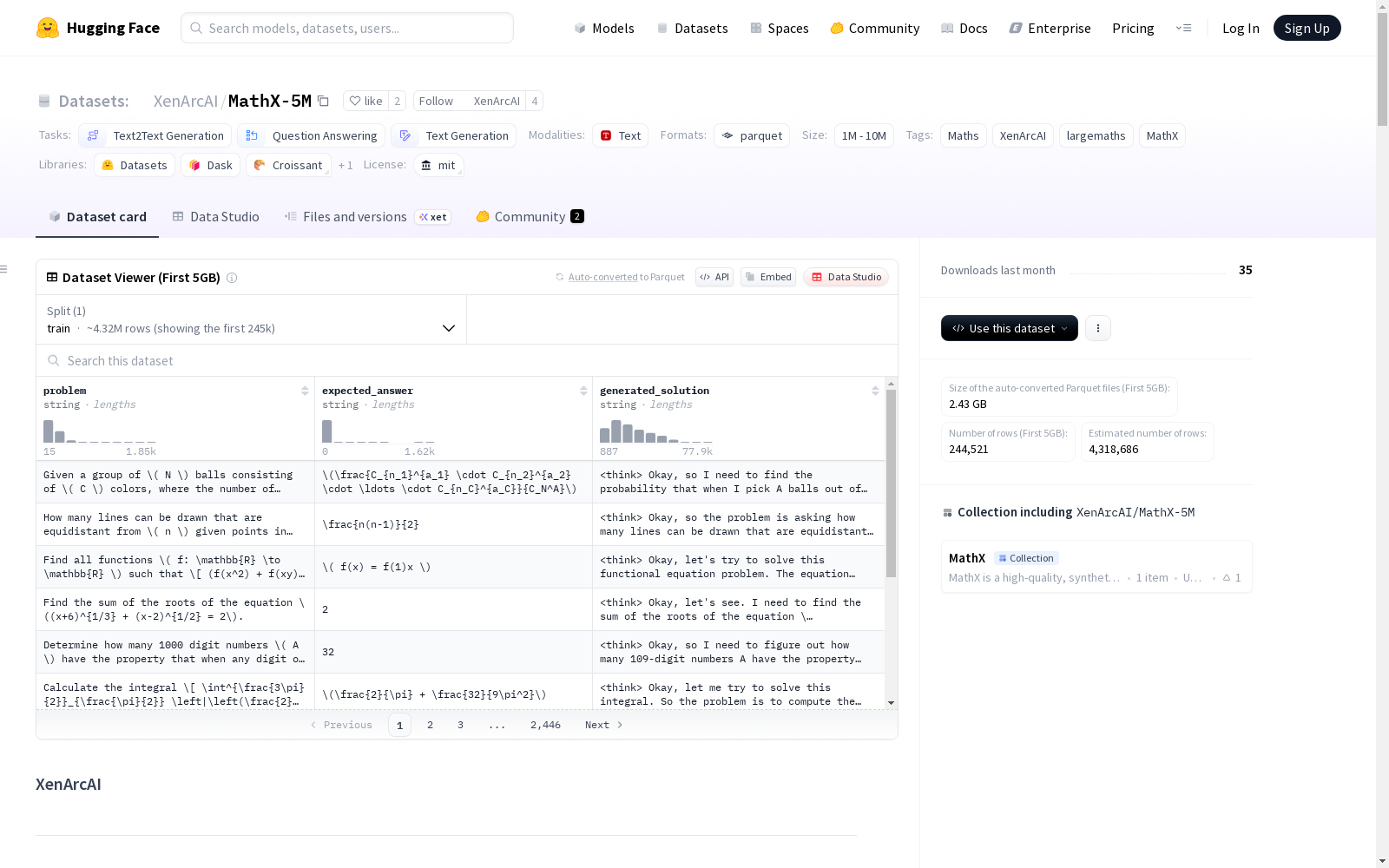Image resolution: width=1389 pixels, height=868 pixels.
Task: Follow the XenArcAI organization
Action: [436, 101]
